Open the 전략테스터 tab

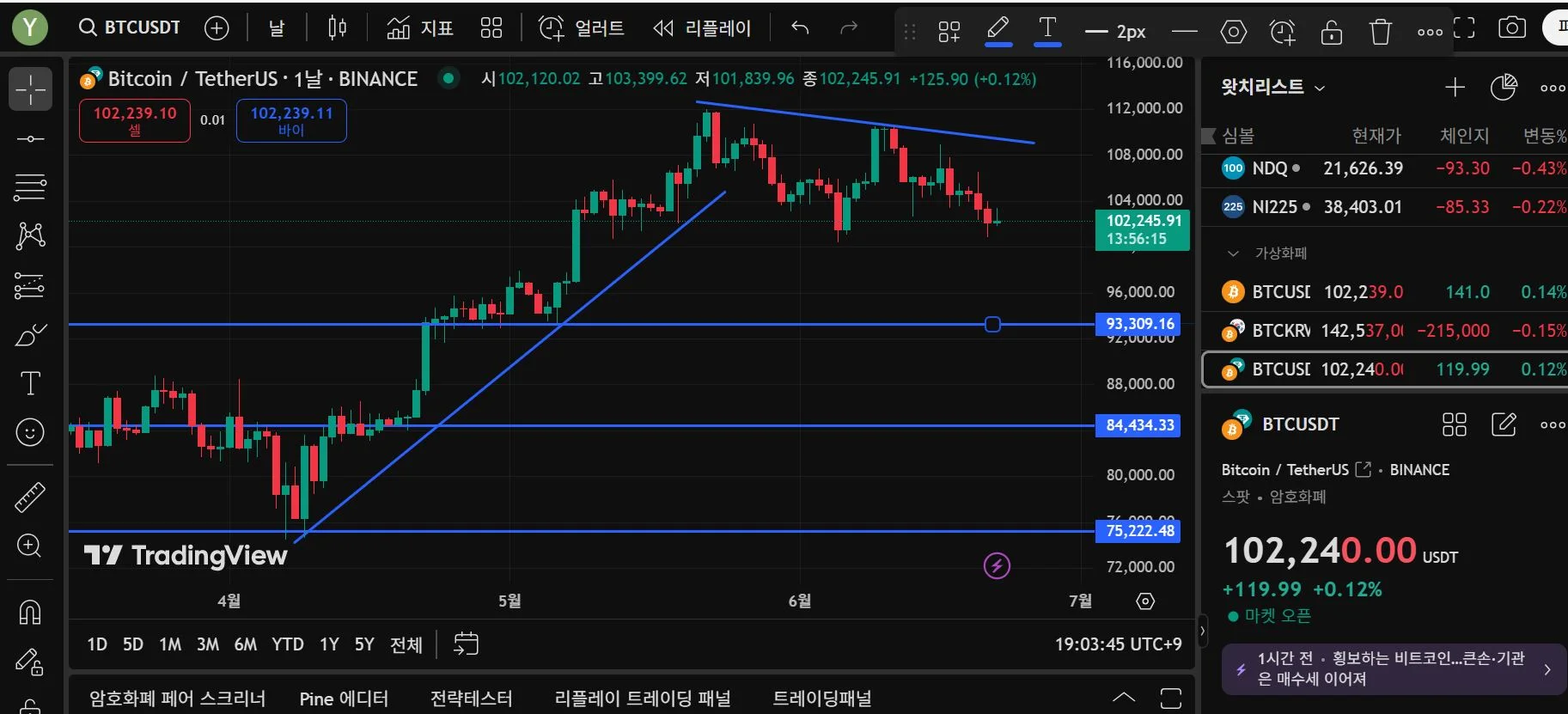471,699
